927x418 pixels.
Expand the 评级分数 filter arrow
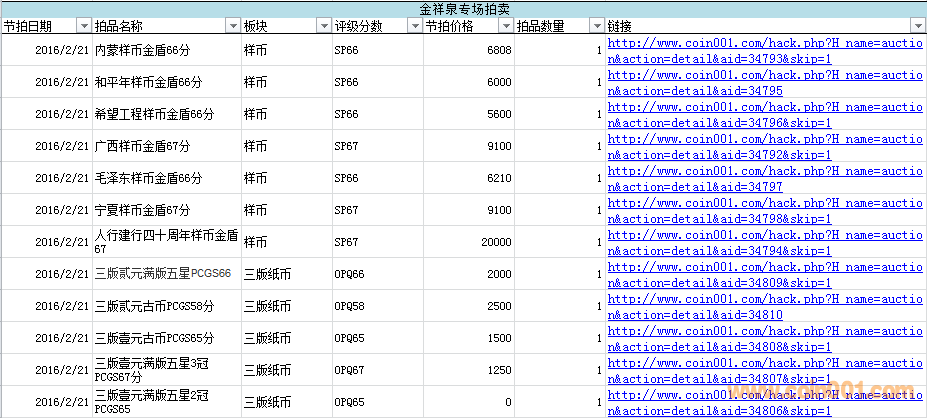pos(414,26)
